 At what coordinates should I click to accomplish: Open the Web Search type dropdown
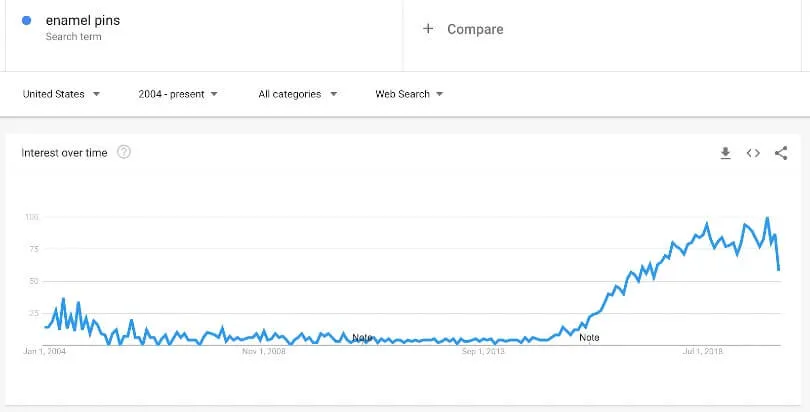pyautogui.click(x=410, y=94)
